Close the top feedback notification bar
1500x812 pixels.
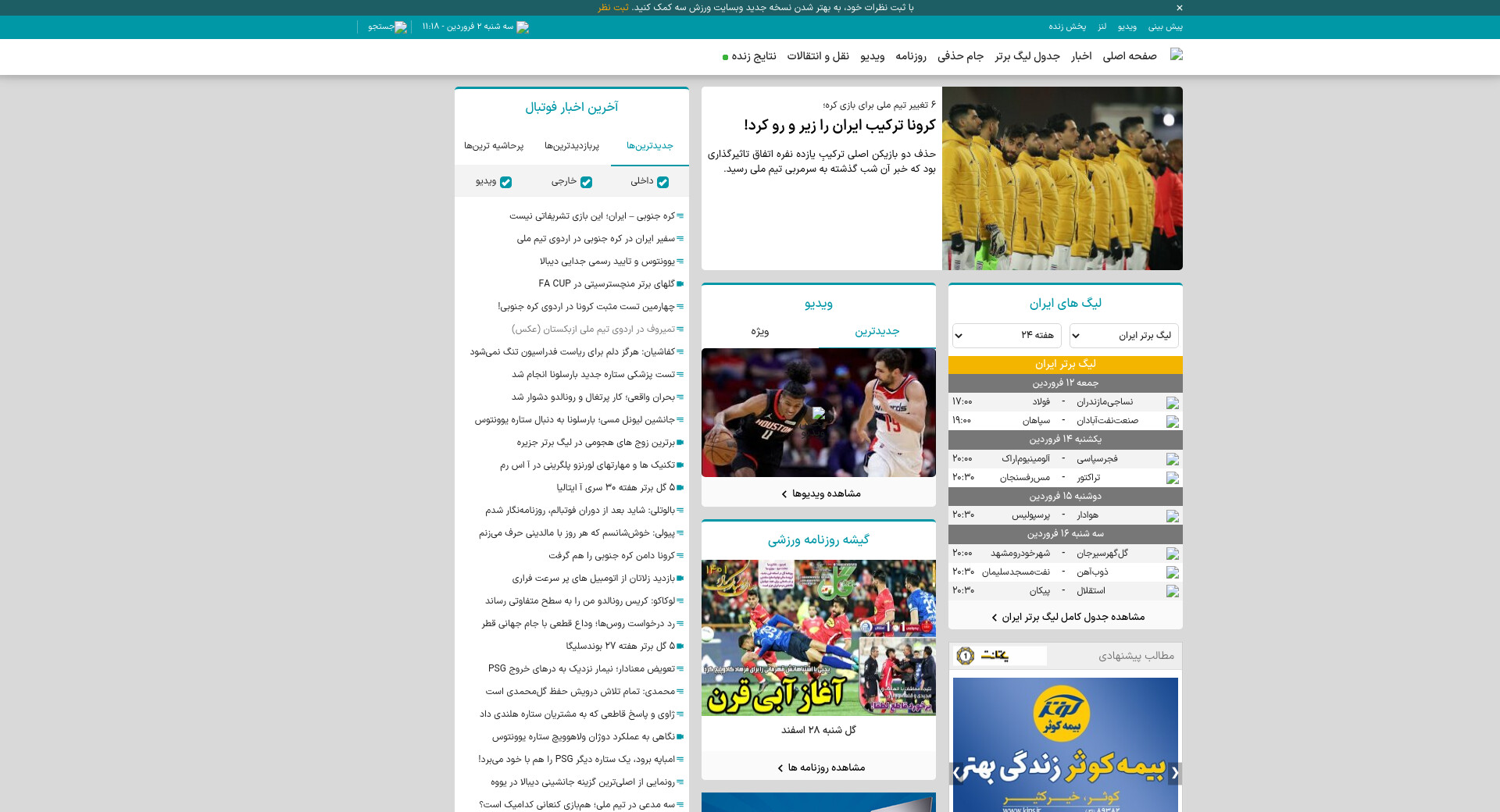click(1180, 8)
